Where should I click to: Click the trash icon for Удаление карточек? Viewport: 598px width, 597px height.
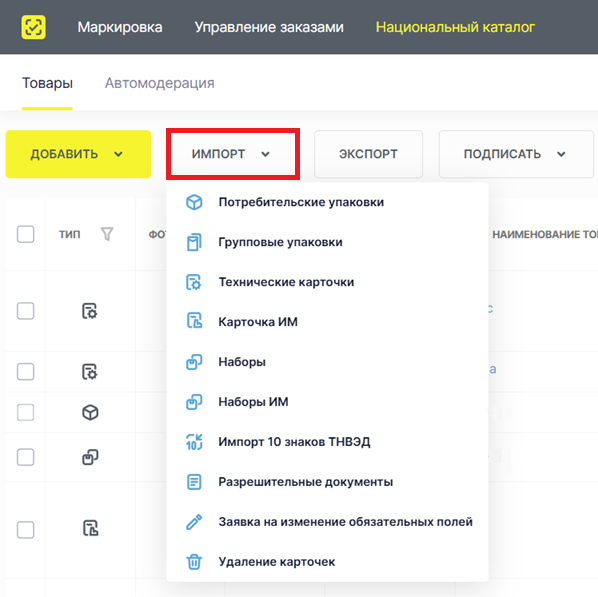(x=194, y=562)
